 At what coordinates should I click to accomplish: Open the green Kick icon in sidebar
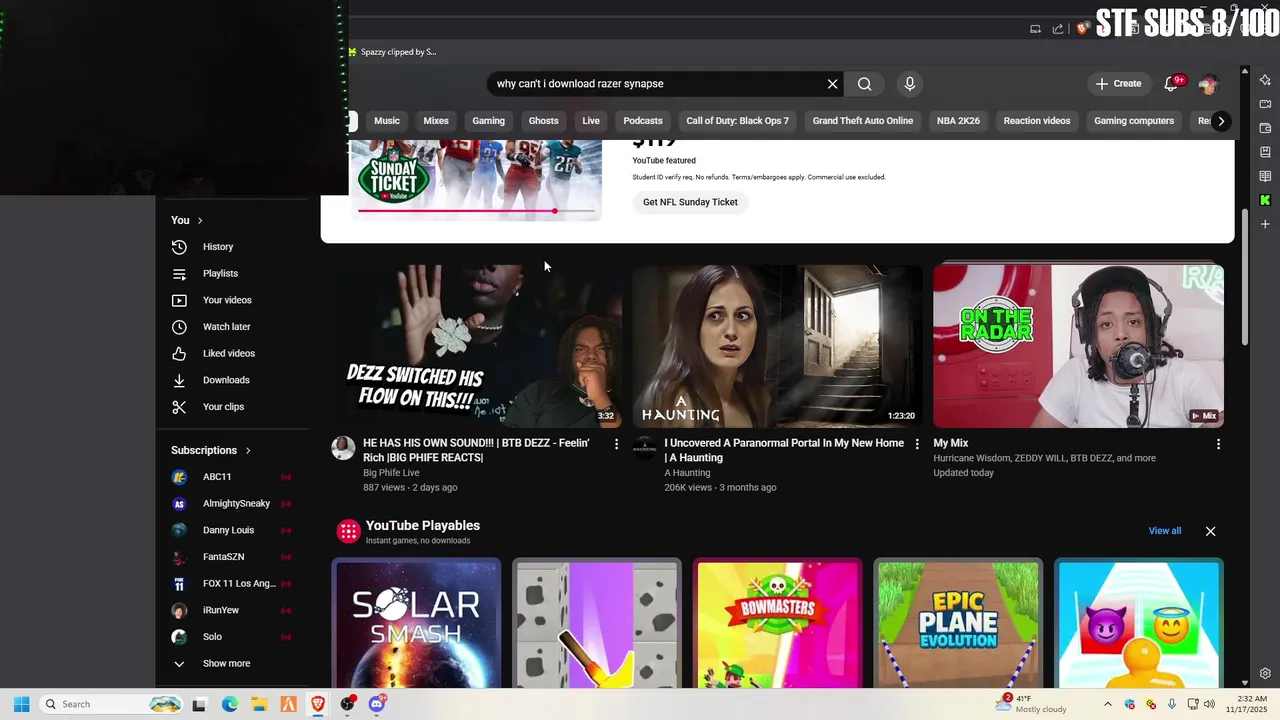tap(1265, 200)
